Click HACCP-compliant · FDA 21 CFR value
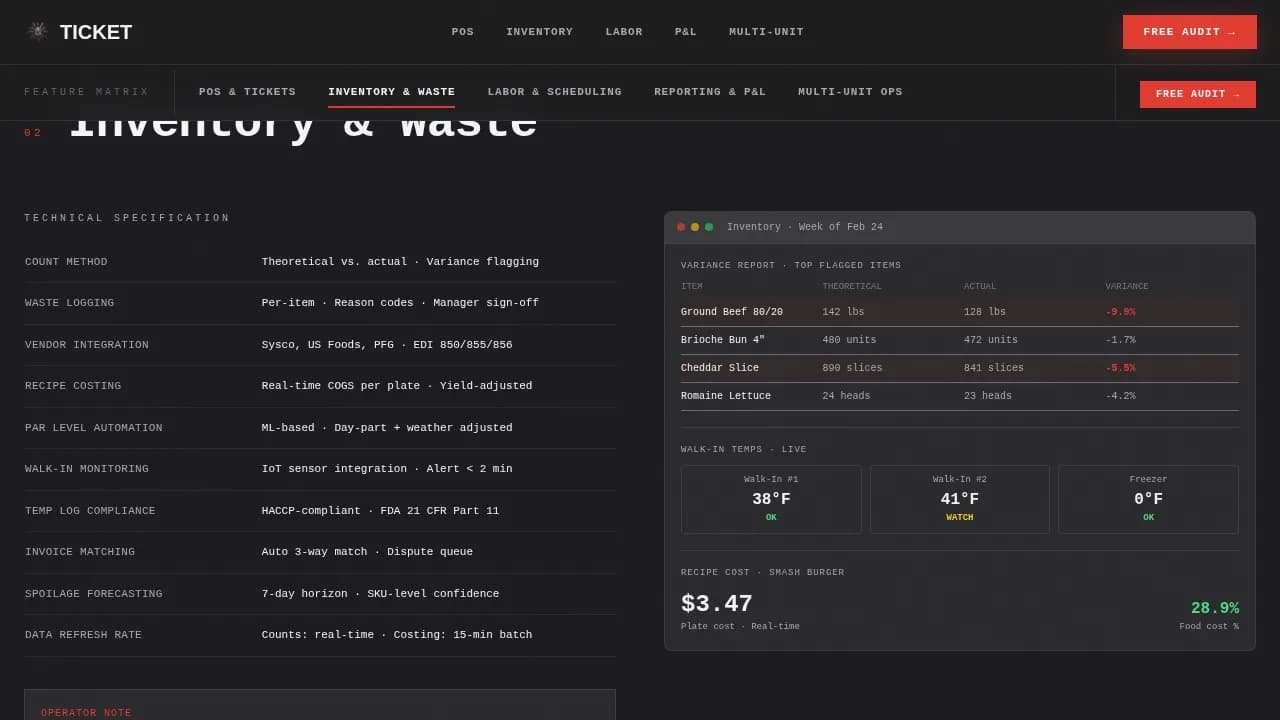This screenshot has height=720, width=1280. tap(380, 511)
